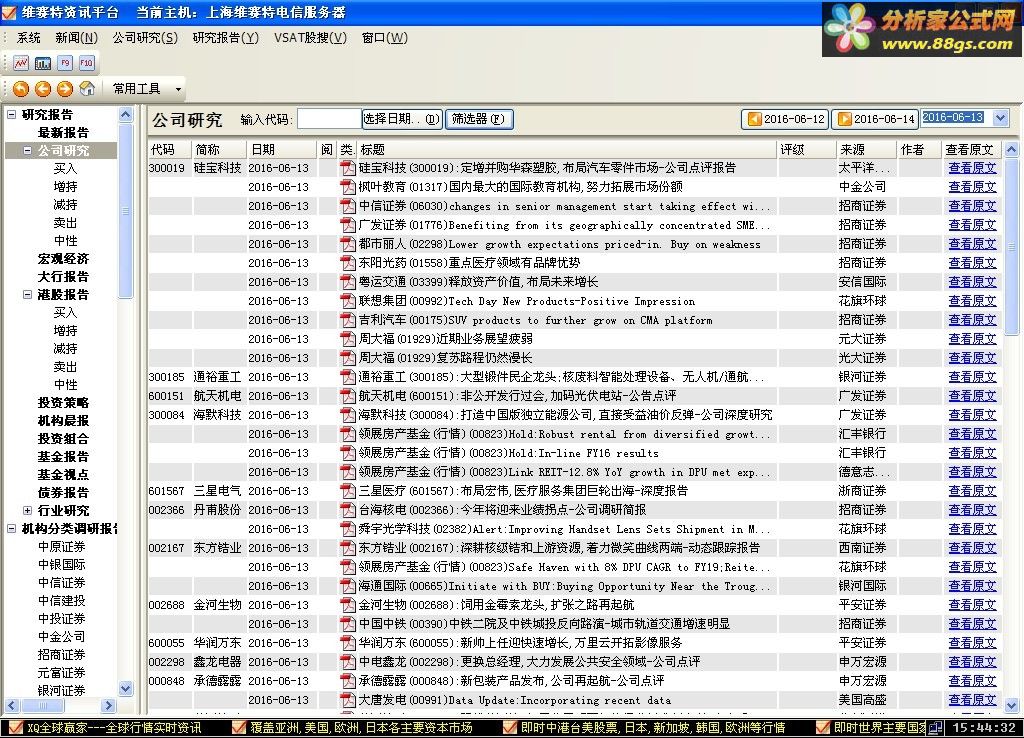
Task: Open the PDF icon for 硅宝科技 report
Action: 348,168
